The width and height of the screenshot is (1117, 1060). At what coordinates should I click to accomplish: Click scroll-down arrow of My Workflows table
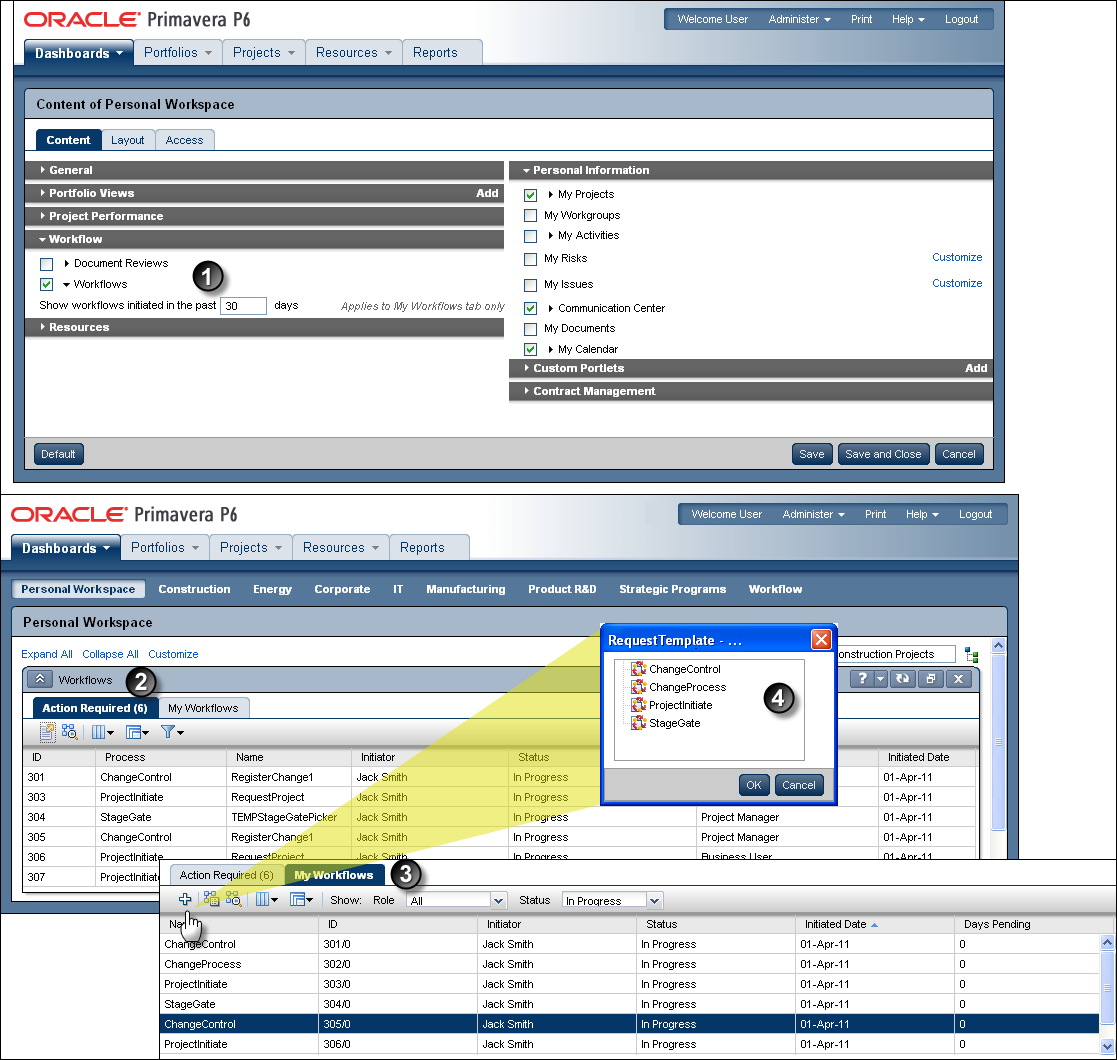pos(1107,1046)
